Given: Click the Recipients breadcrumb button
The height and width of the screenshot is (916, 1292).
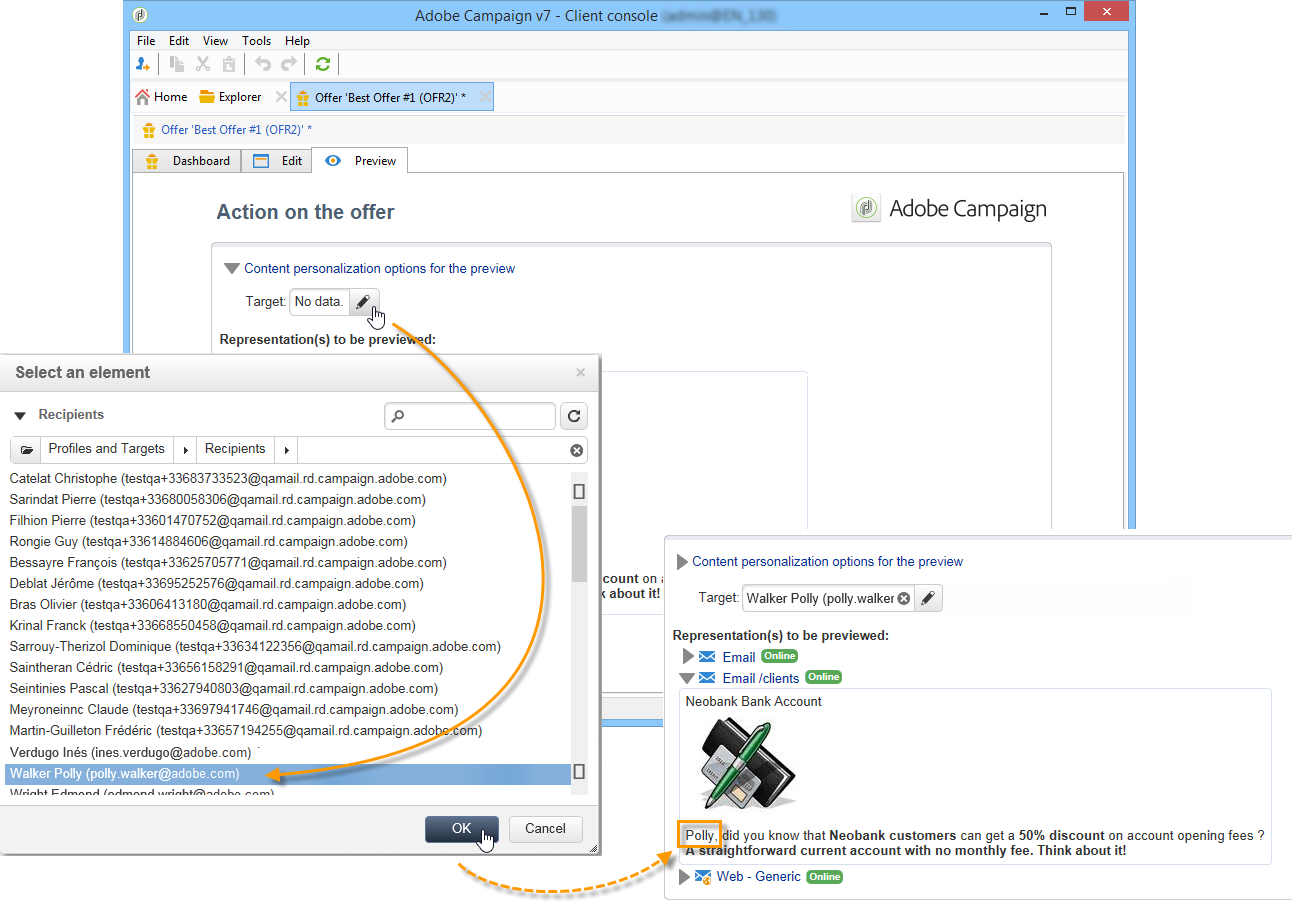Looking at the screenshot, I should click(235, 450).
